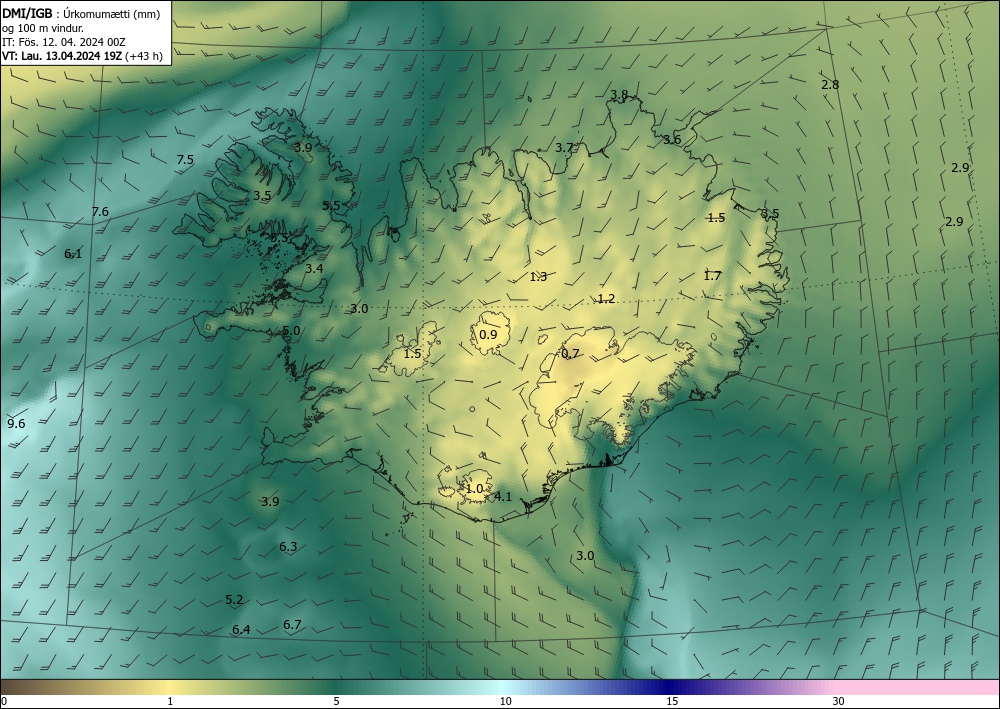This screenshot has height=709, width=1000.
Task: Click the 5.0 value on Snæfellsnes
Action: [291, 330]
